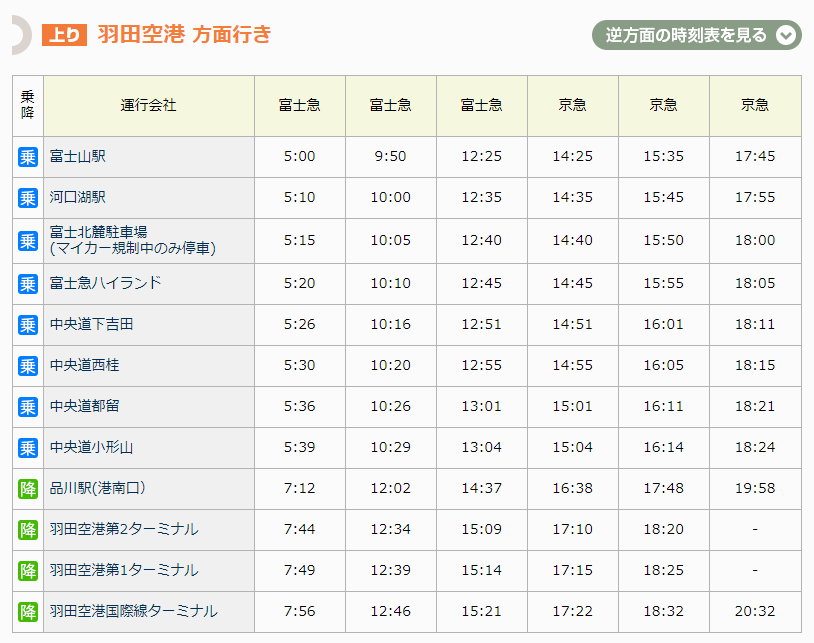The height and width of the screenshot is (643, 814).
Task: Click the 7:12 arrival at 品川駅
Action: [x=300, y=488]
